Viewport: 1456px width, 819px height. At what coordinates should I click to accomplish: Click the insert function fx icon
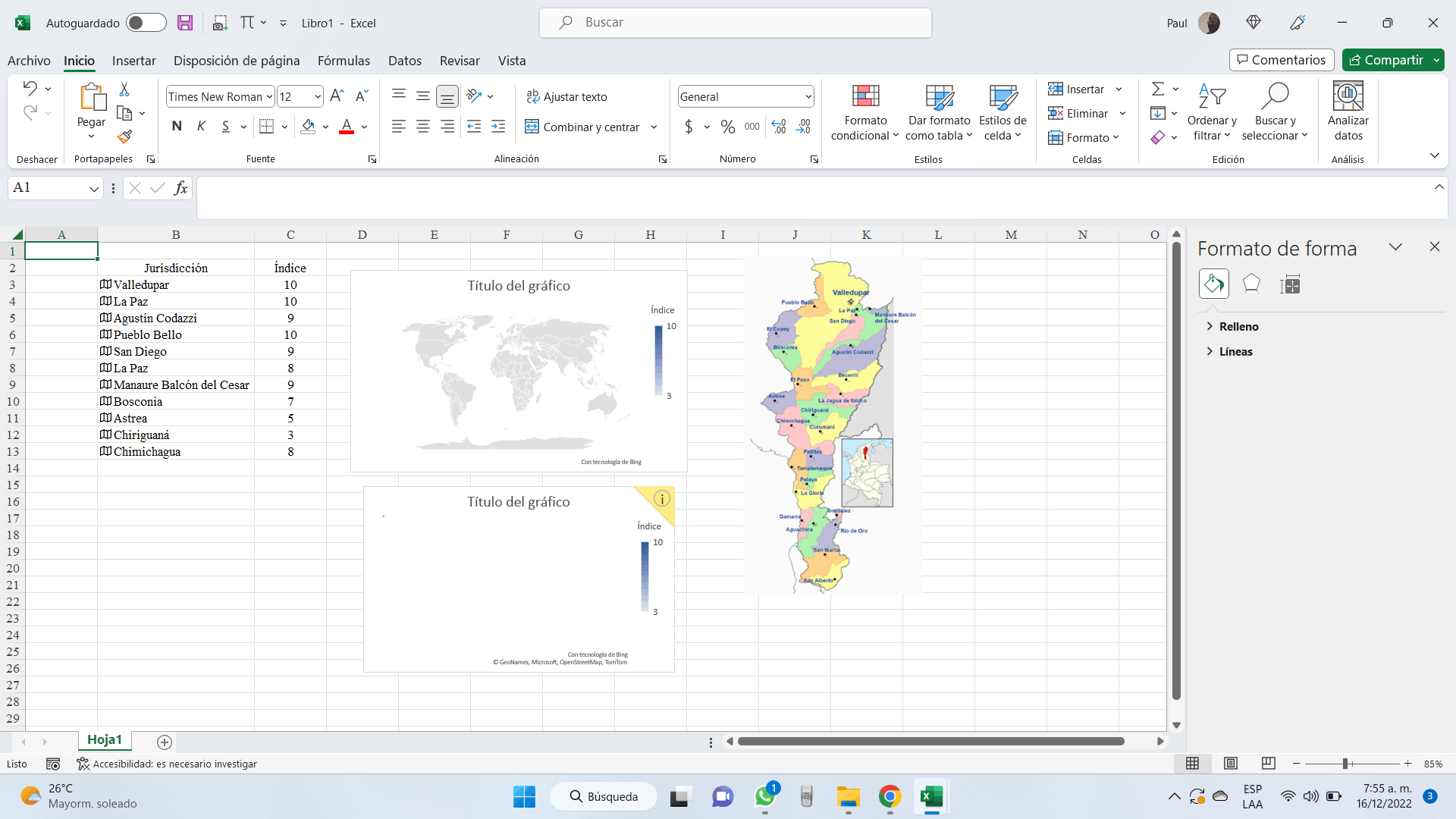(x=180, y=188)
